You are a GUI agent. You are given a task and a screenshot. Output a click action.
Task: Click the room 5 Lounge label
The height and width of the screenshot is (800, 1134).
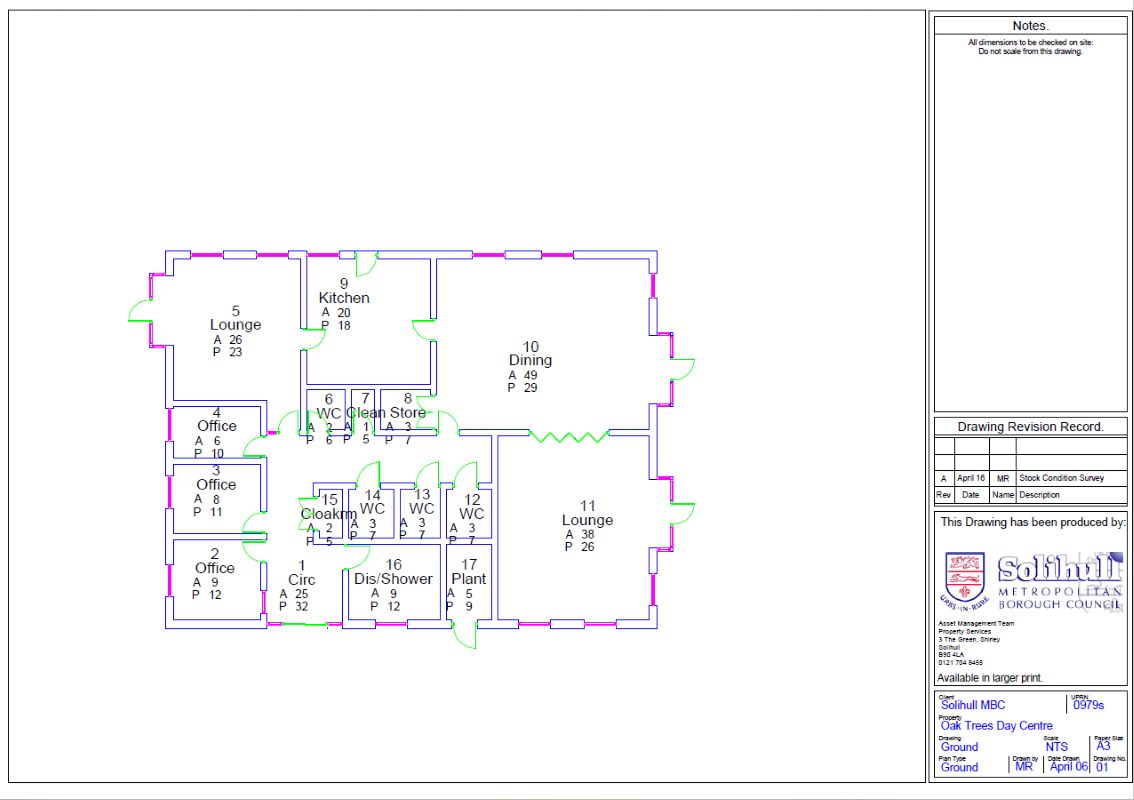[x=235, y=318]
